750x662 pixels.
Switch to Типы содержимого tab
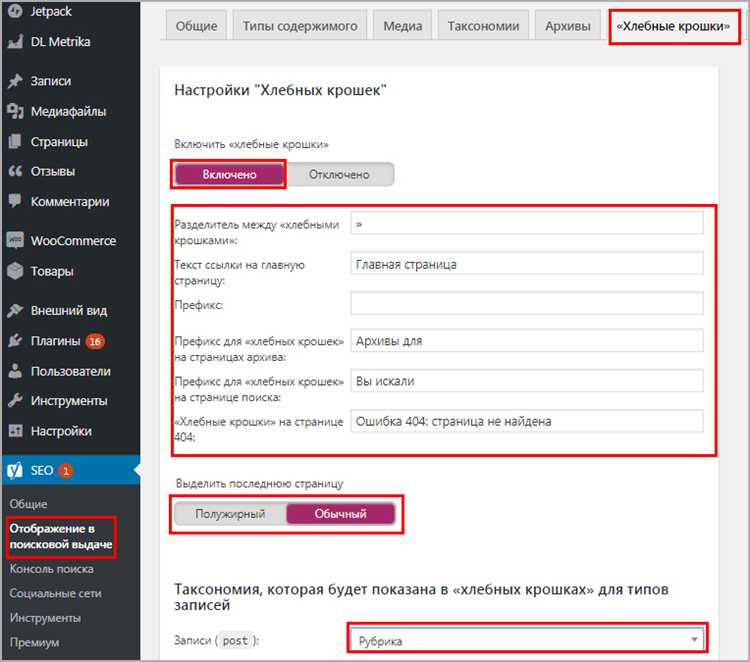[x=299, y=26]
